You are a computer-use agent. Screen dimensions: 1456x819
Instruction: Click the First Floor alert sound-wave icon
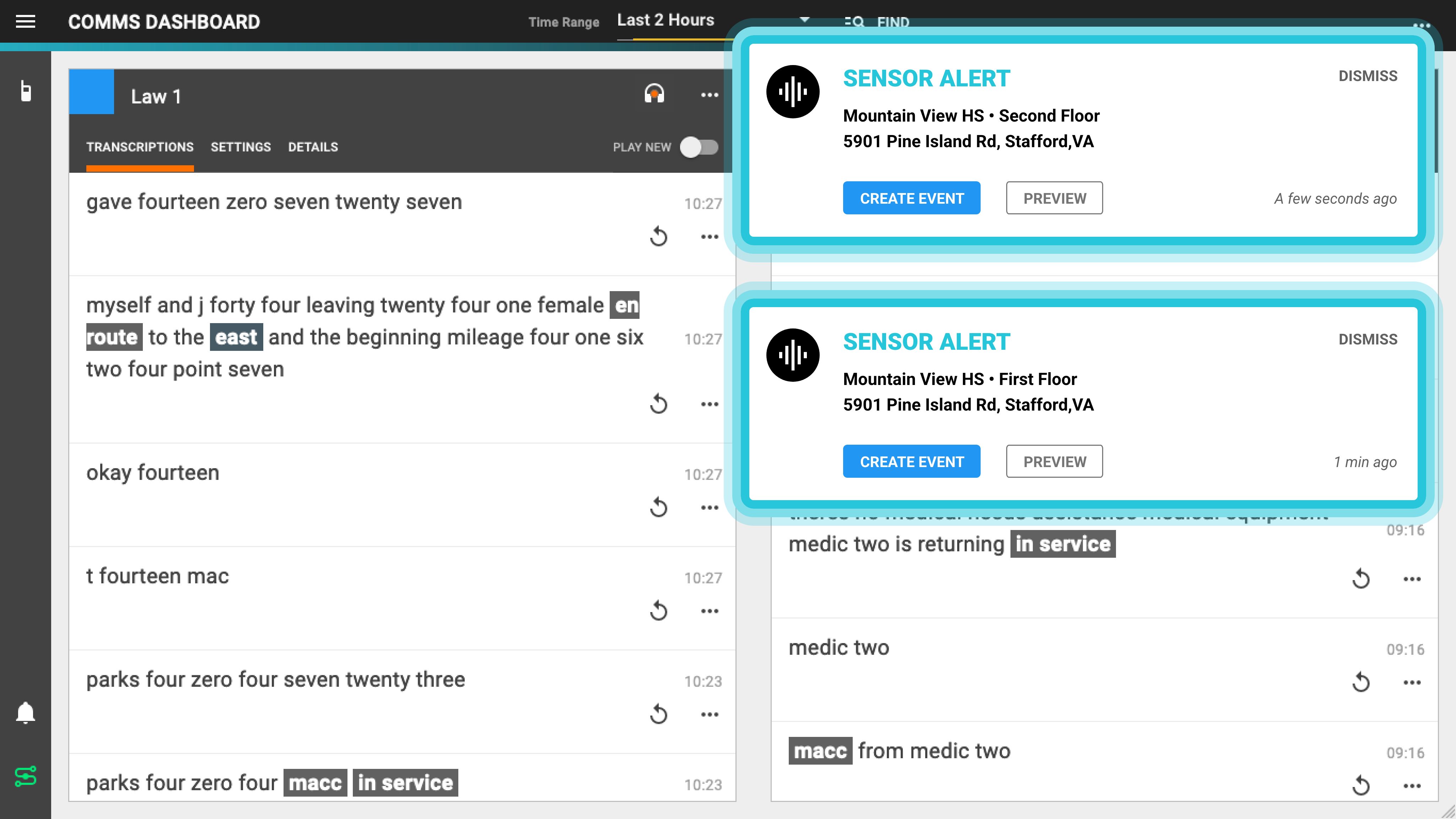792,355
